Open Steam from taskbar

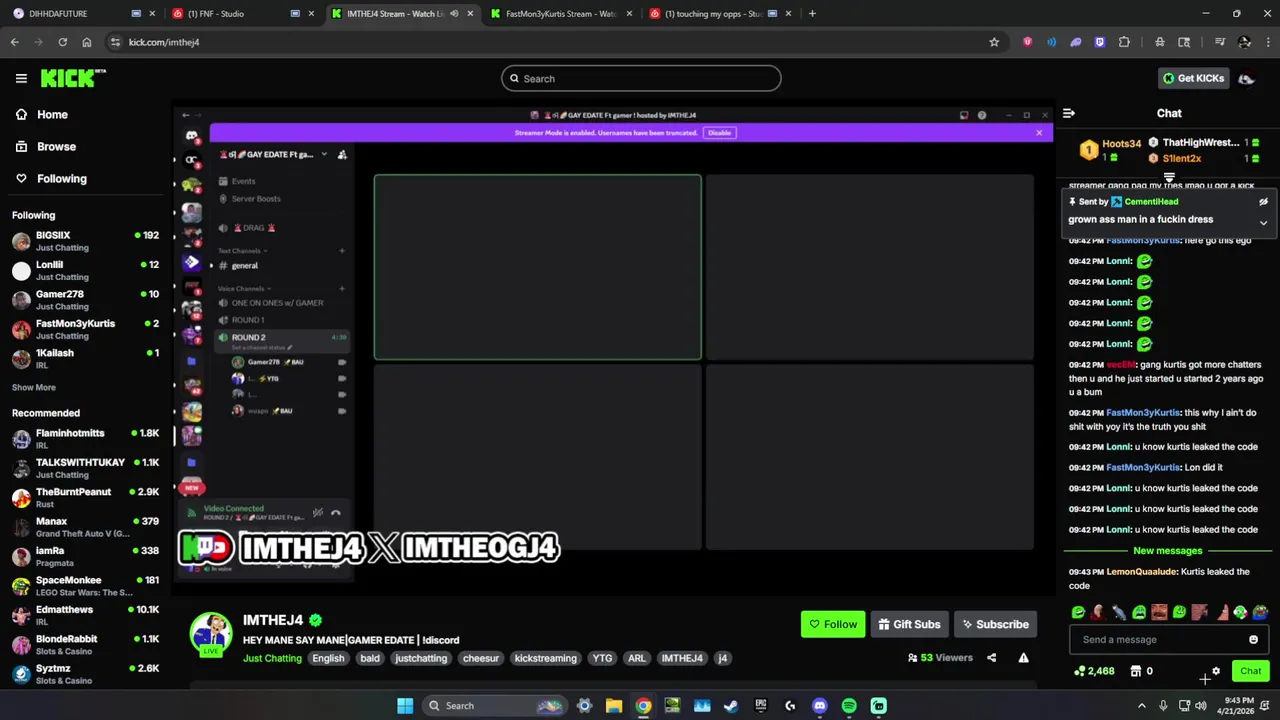point(731,706)
